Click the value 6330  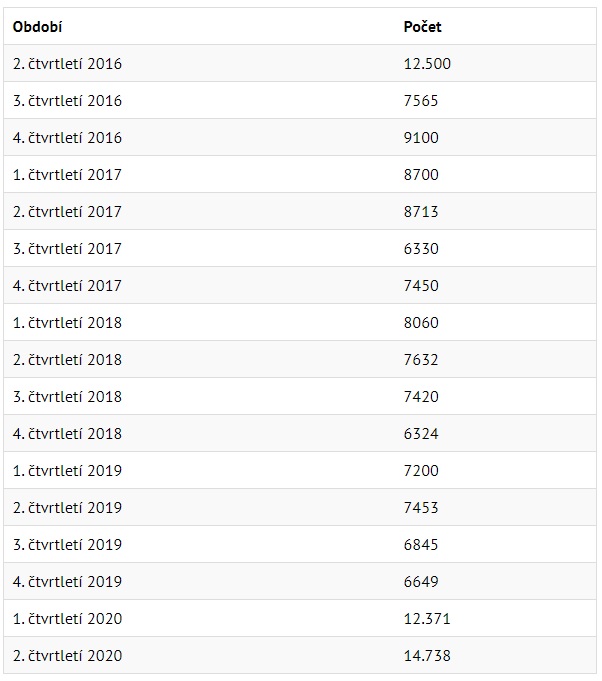(421, 249)
